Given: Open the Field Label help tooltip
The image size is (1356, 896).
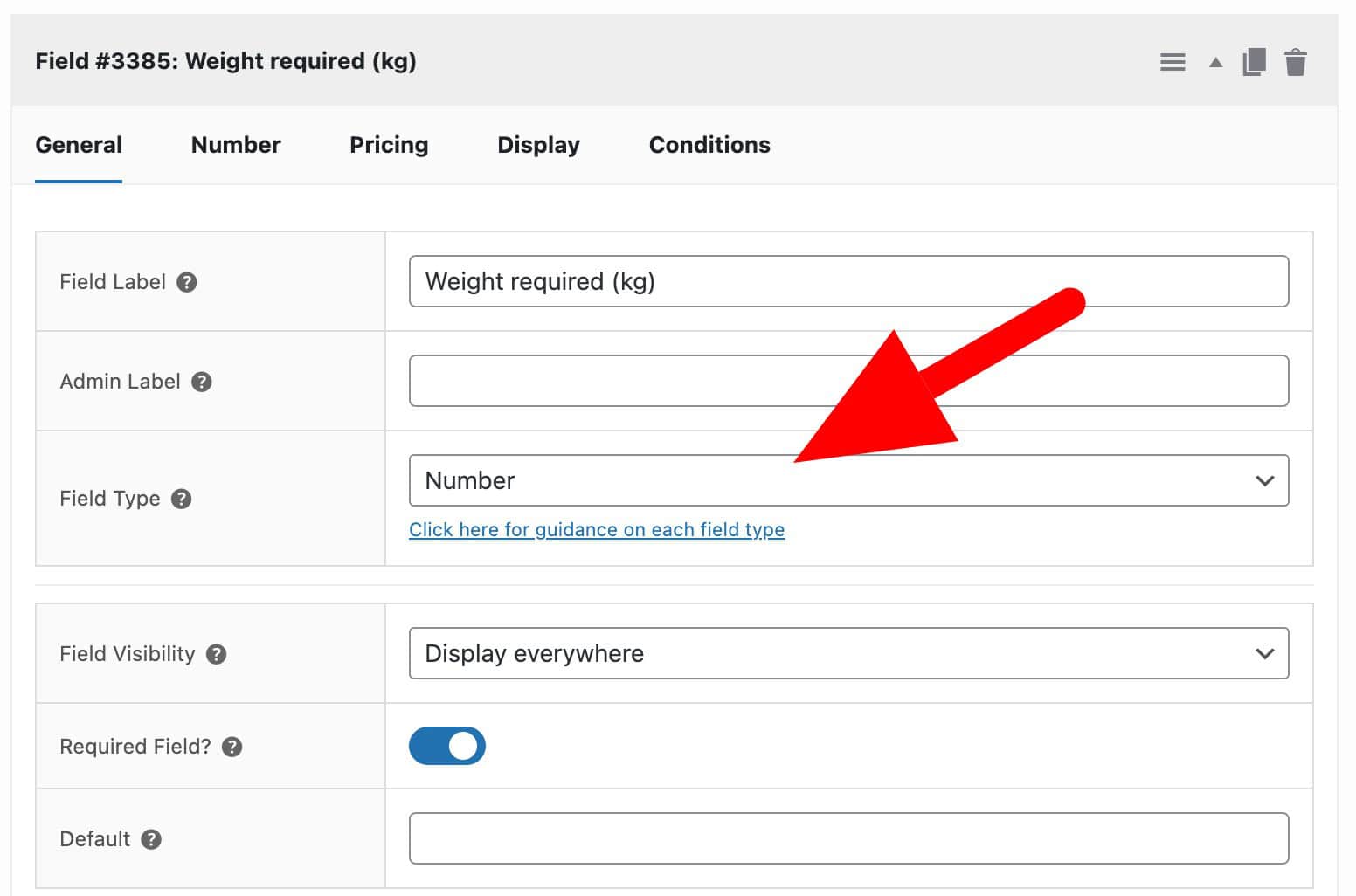Looking at the screenshot, I should 187,281.
